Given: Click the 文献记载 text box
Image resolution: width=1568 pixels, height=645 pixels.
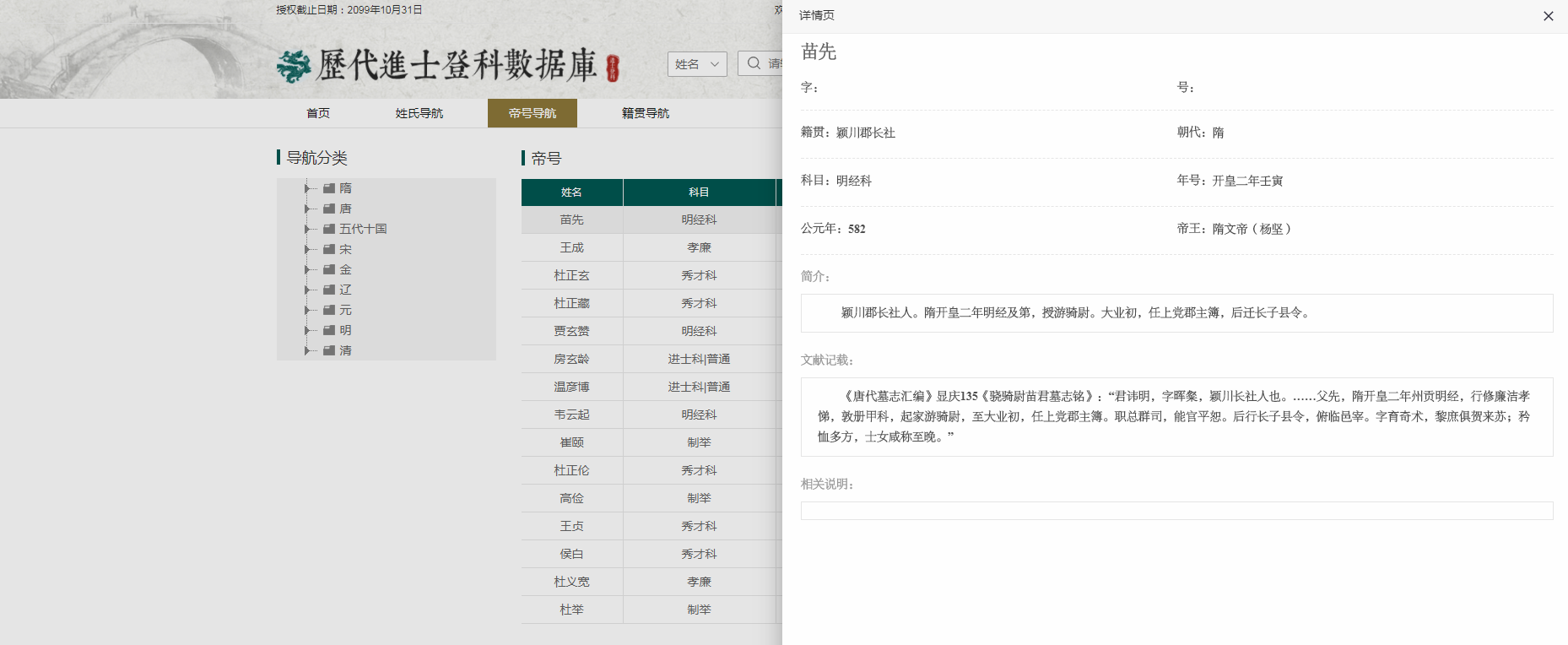Looking at the screenshot, I should pyautogui.click(x=1176, y=417).
